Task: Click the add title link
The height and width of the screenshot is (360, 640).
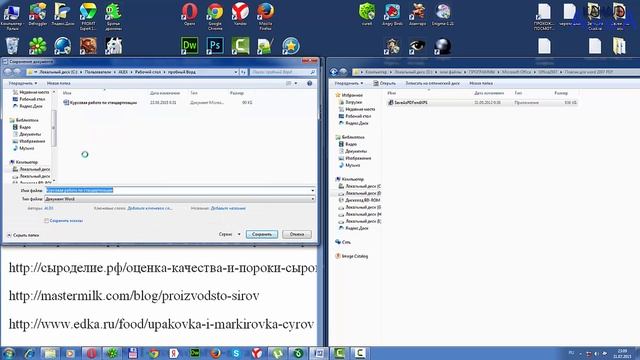Action: (228, 208)
